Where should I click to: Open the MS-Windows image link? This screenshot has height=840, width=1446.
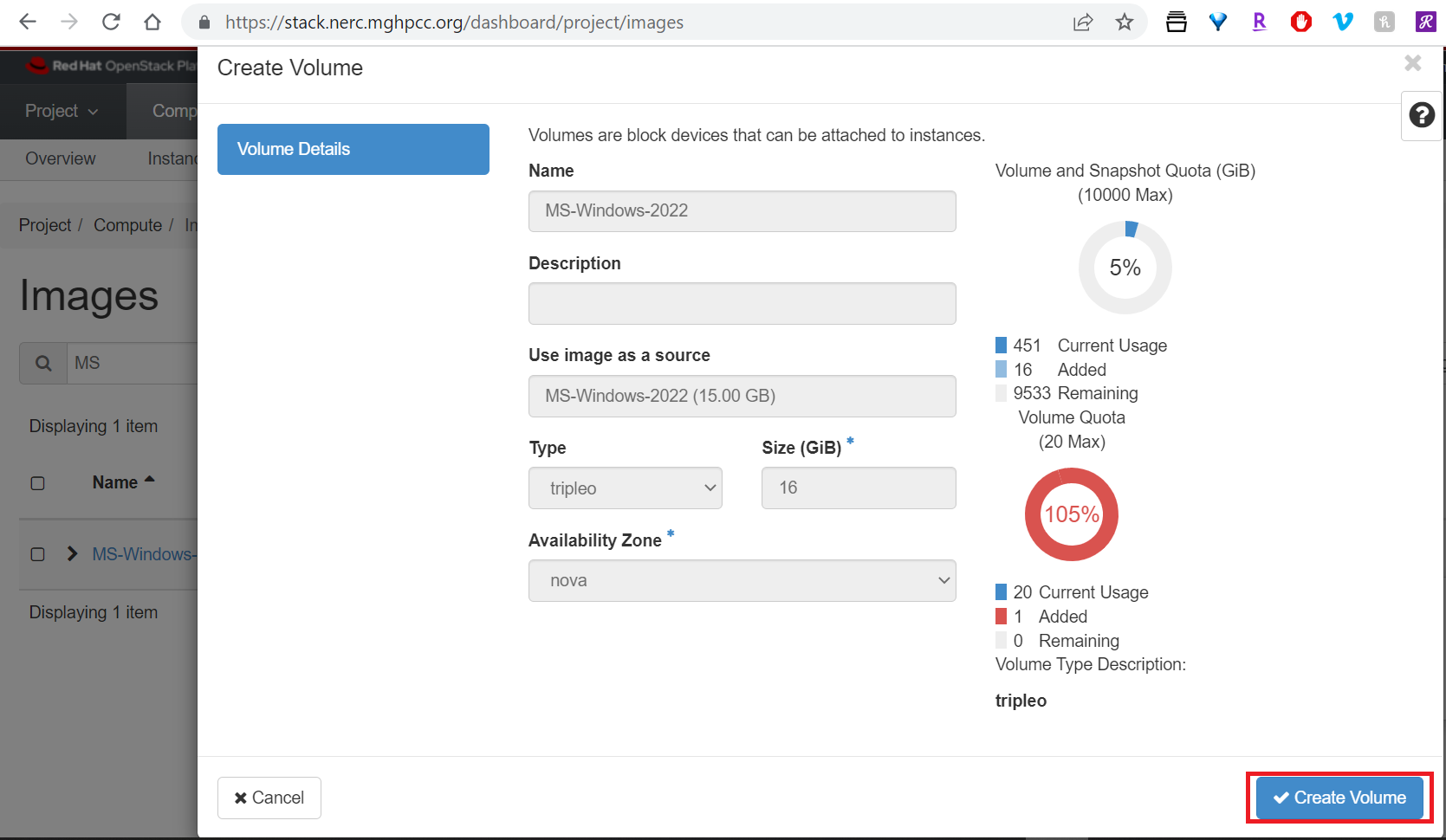145,554
